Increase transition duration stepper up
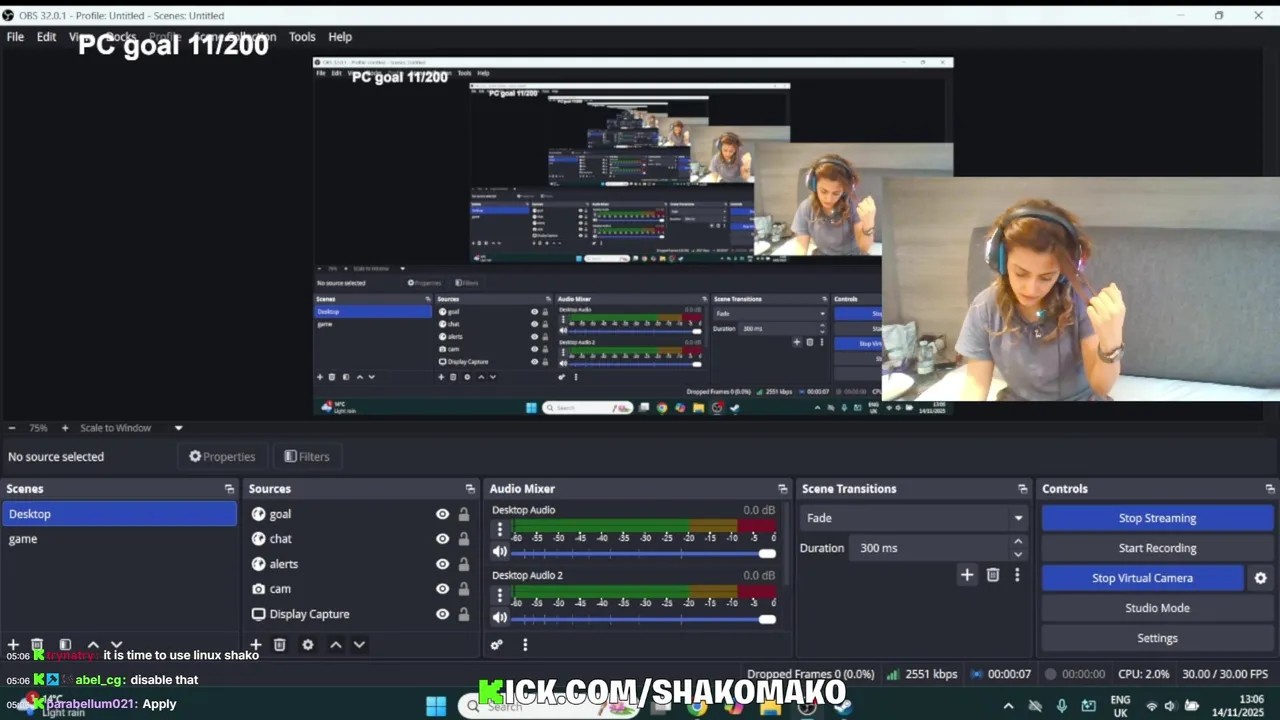This screenshot has width=1280, height=720. tap(1018, 542)
